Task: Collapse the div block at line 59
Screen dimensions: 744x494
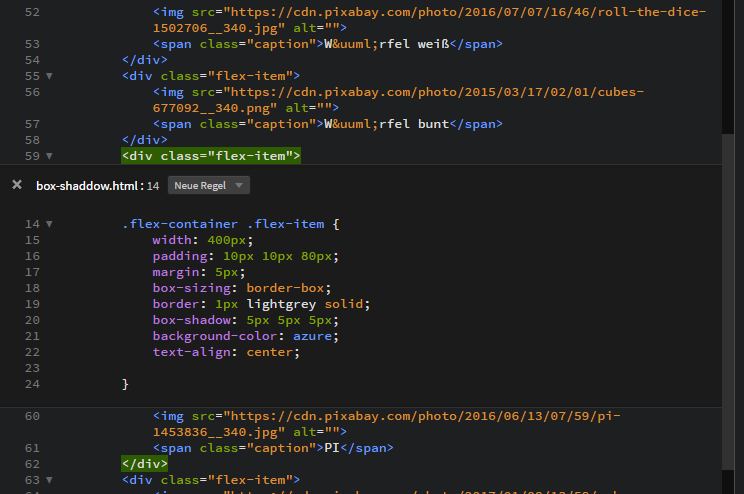Action: 50,156
